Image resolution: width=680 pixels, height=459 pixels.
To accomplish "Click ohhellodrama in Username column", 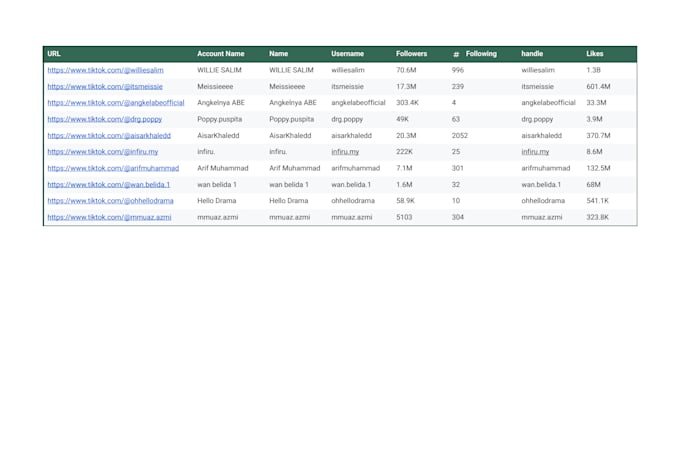I will click(x=353, y=201).
